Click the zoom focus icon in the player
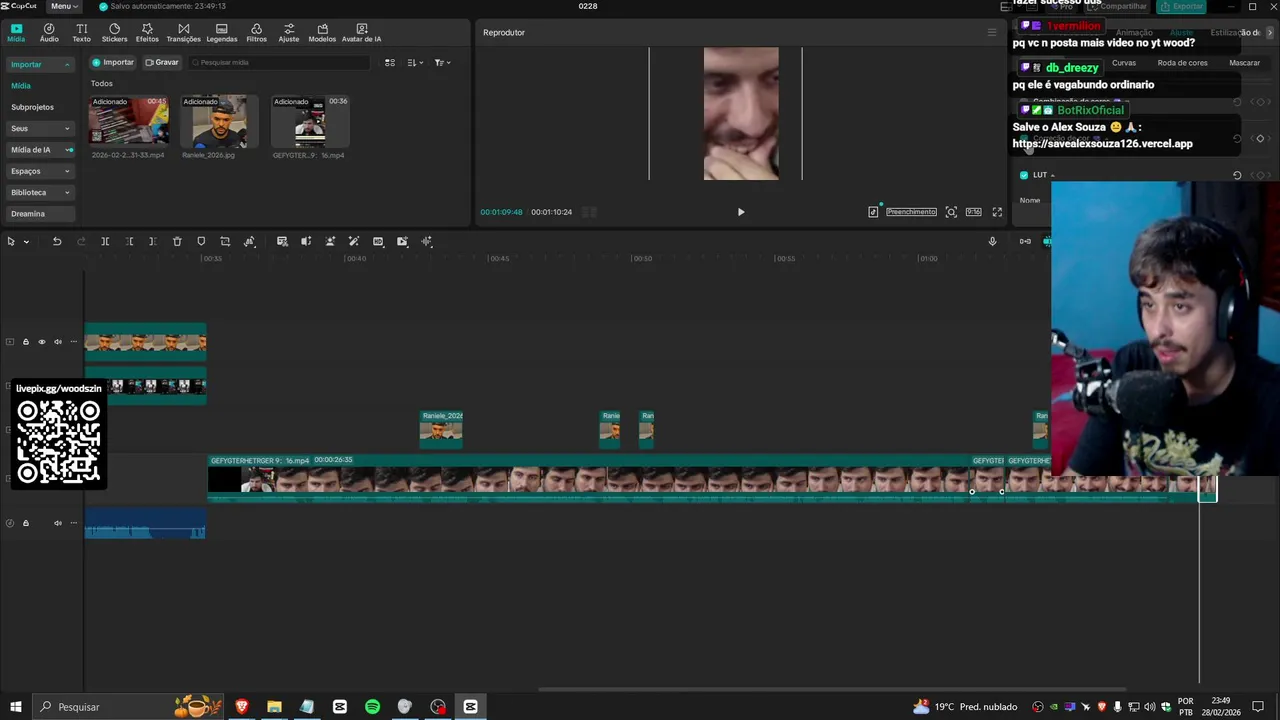The height and width of the screenshot is (720, 1280). pyautogui.click(x=951, y=212)
